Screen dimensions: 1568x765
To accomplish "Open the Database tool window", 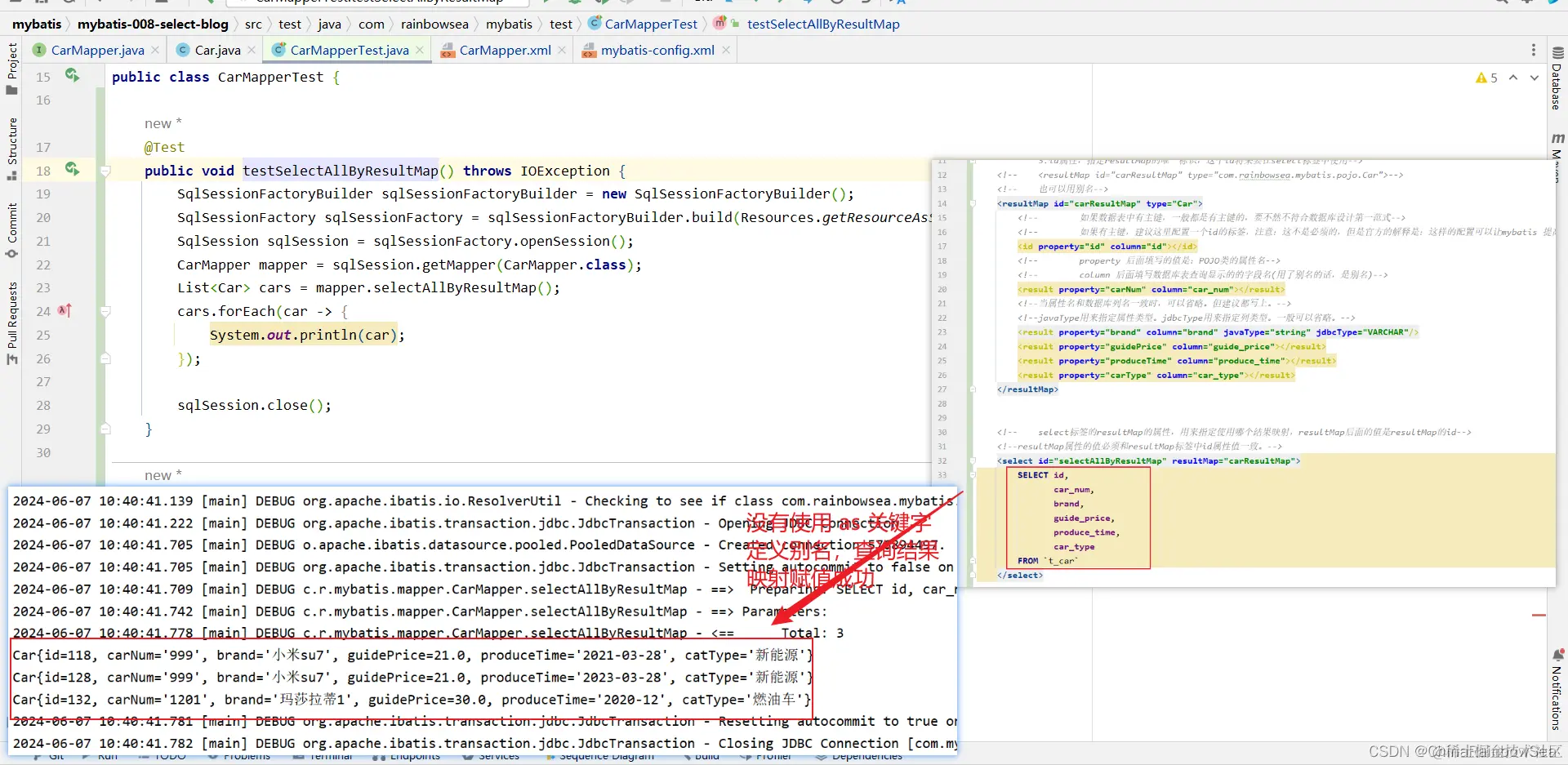I will coord(1557,78).
